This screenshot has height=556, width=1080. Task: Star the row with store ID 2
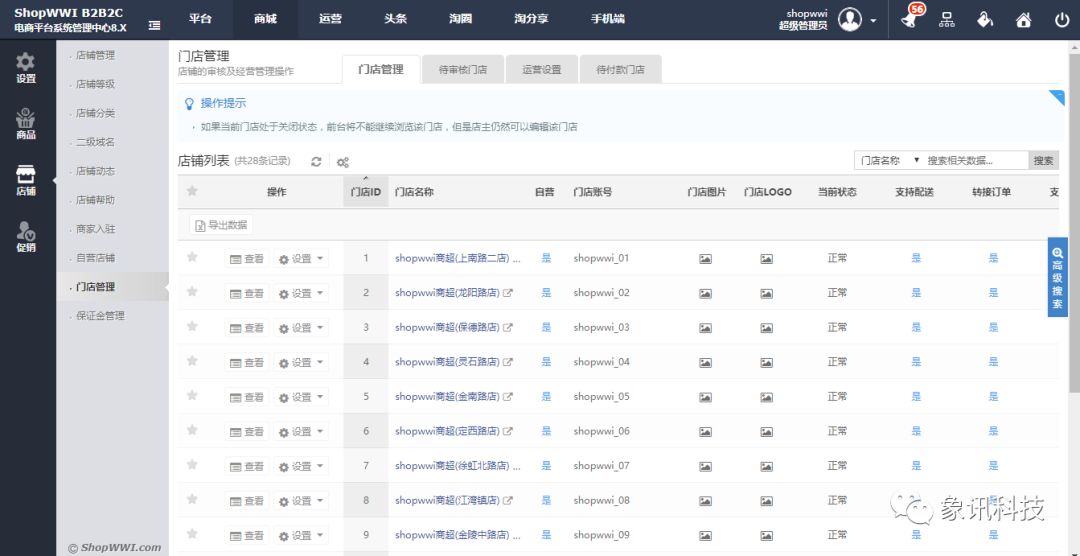tap(192, 291)
